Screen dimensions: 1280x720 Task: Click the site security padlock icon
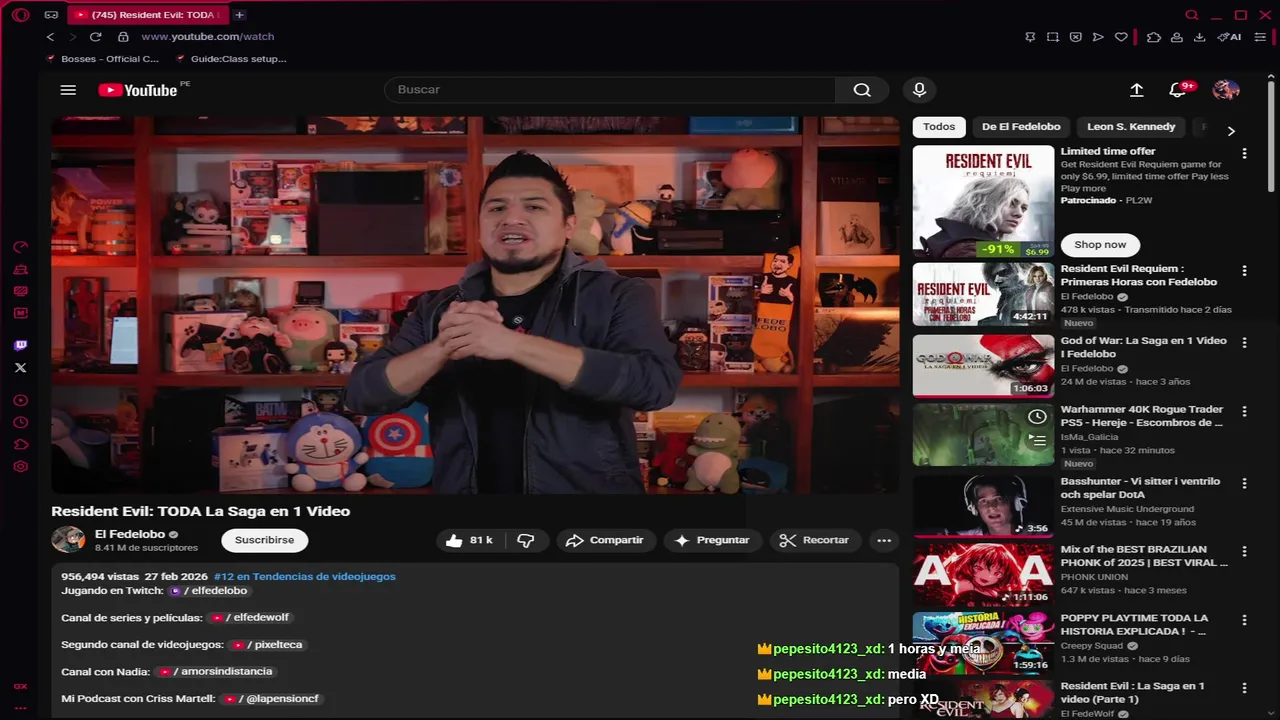tap(123, 37)
